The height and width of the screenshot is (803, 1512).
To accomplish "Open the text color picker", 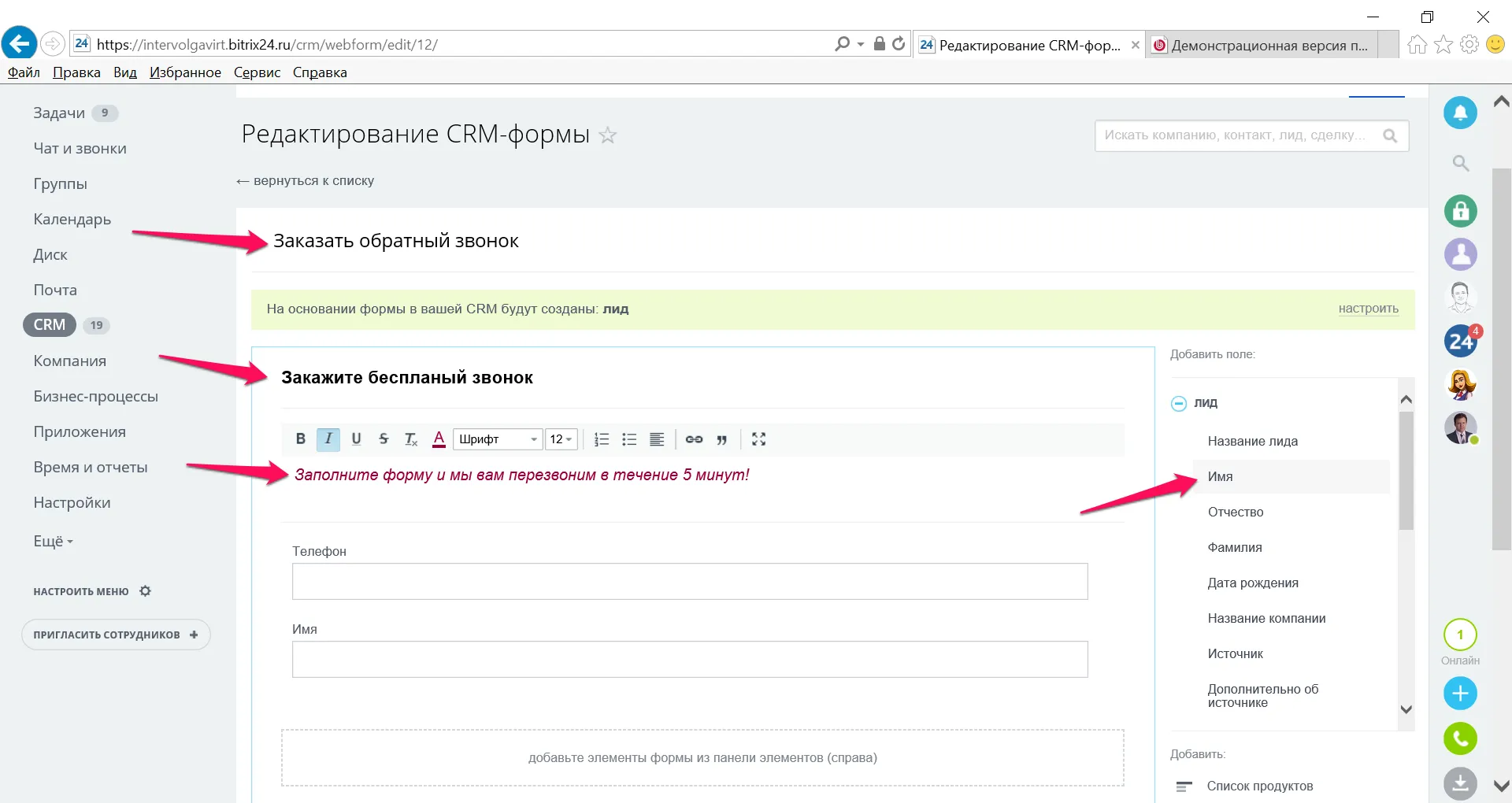I will [x=439, y=439].
